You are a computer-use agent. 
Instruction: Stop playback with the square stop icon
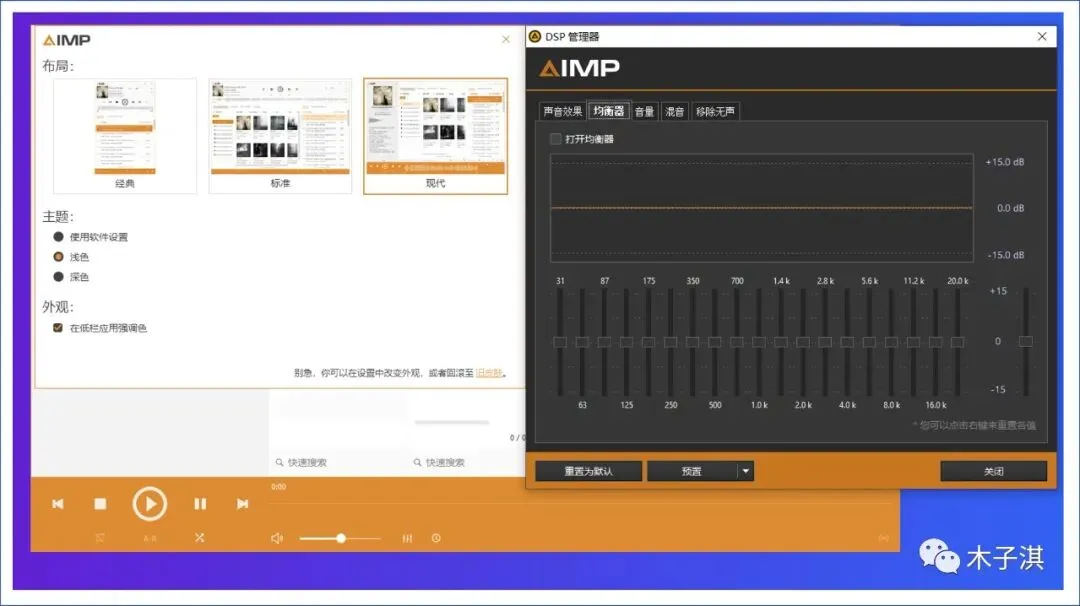(x=100, y=504)
